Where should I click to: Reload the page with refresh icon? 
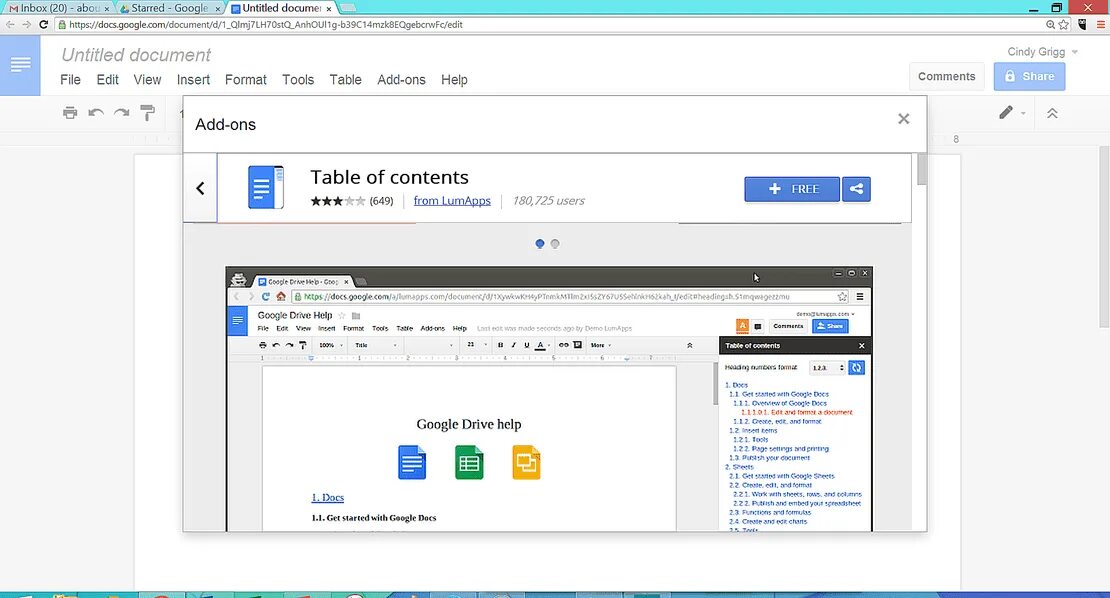[43, 24]
